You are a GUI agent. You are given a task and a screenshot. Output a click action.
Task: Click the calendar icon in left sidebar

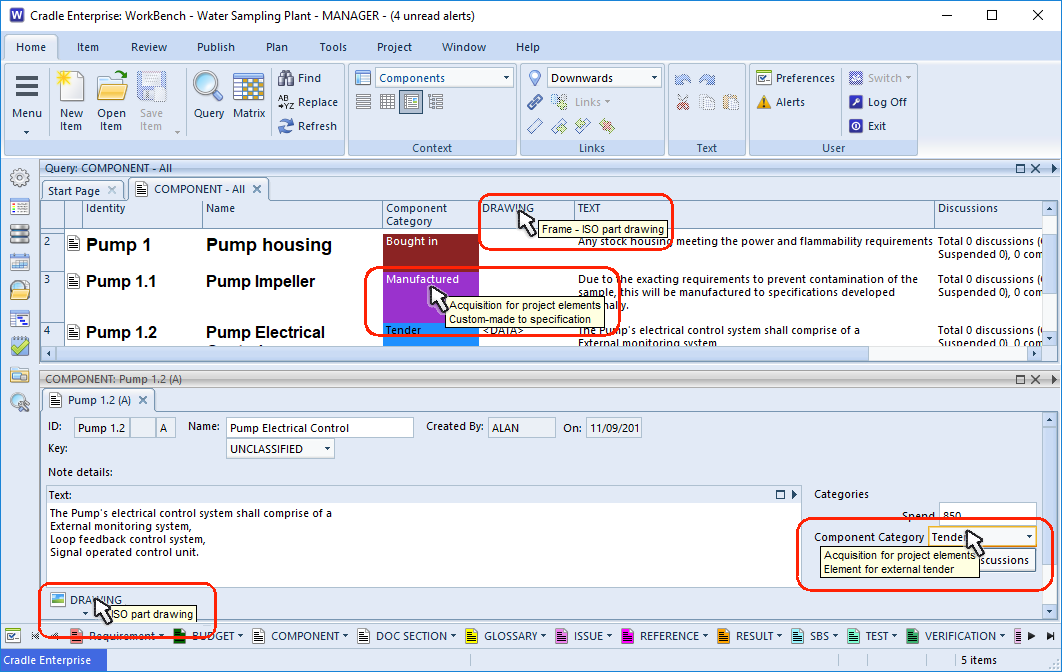pos(20,262)
